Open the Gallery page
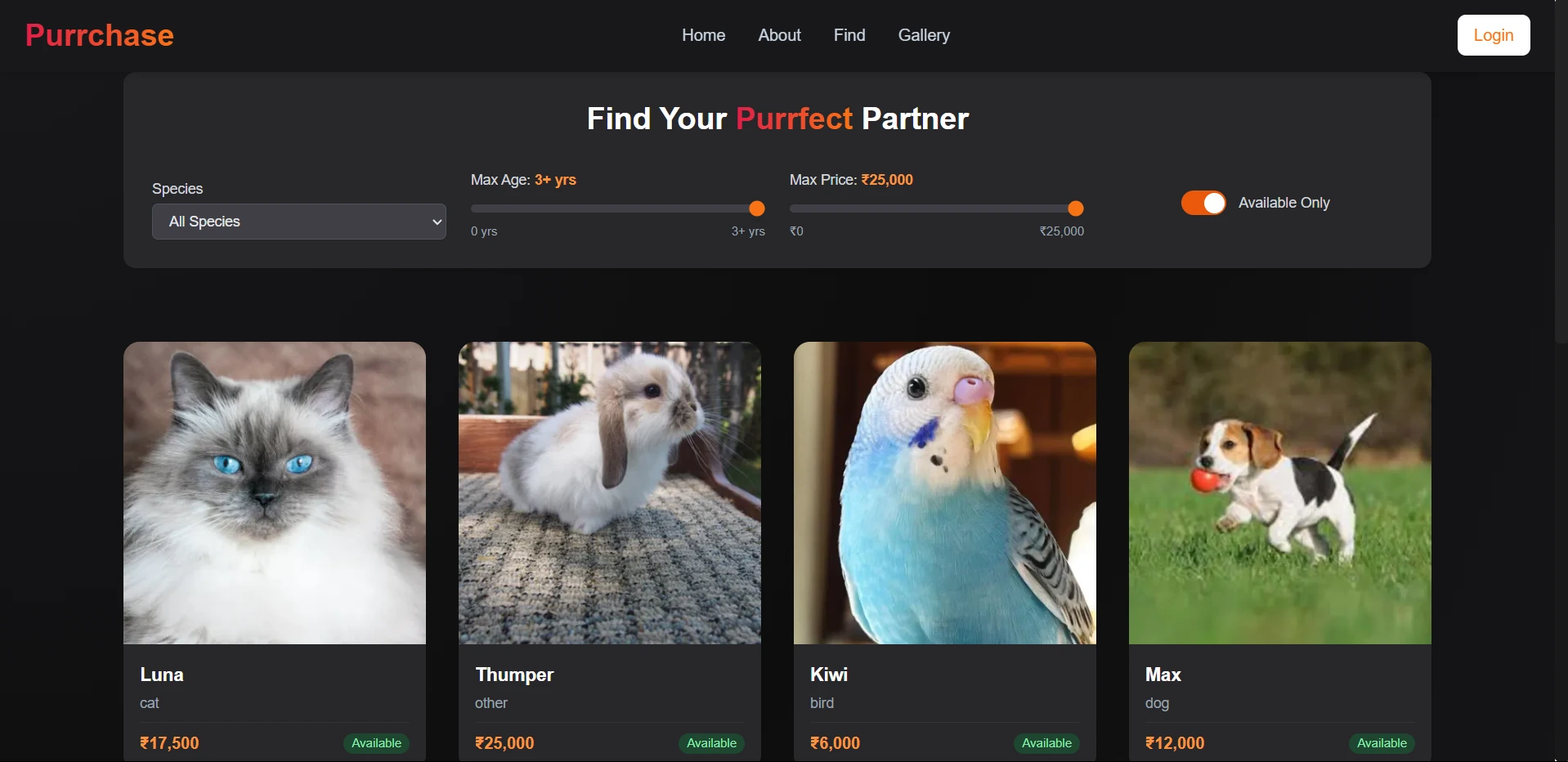This screenshot has width=1568, height=762. click(924, 35)
